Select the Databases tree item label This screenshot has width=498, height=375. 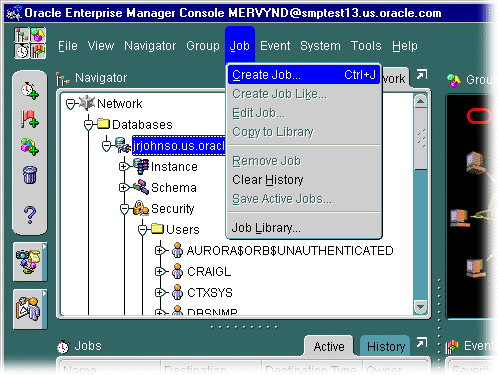(x=142, y=125)
